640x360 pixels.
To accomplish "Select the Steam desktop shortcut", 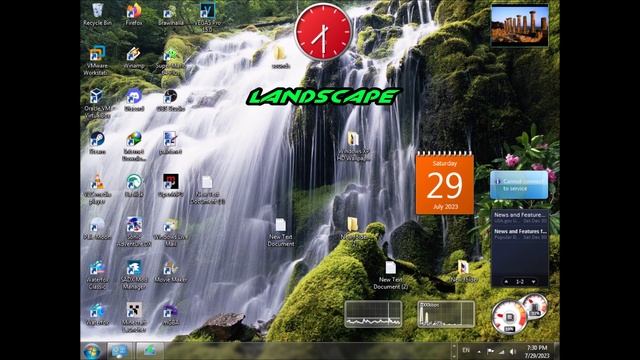I will tap(97, 143).
